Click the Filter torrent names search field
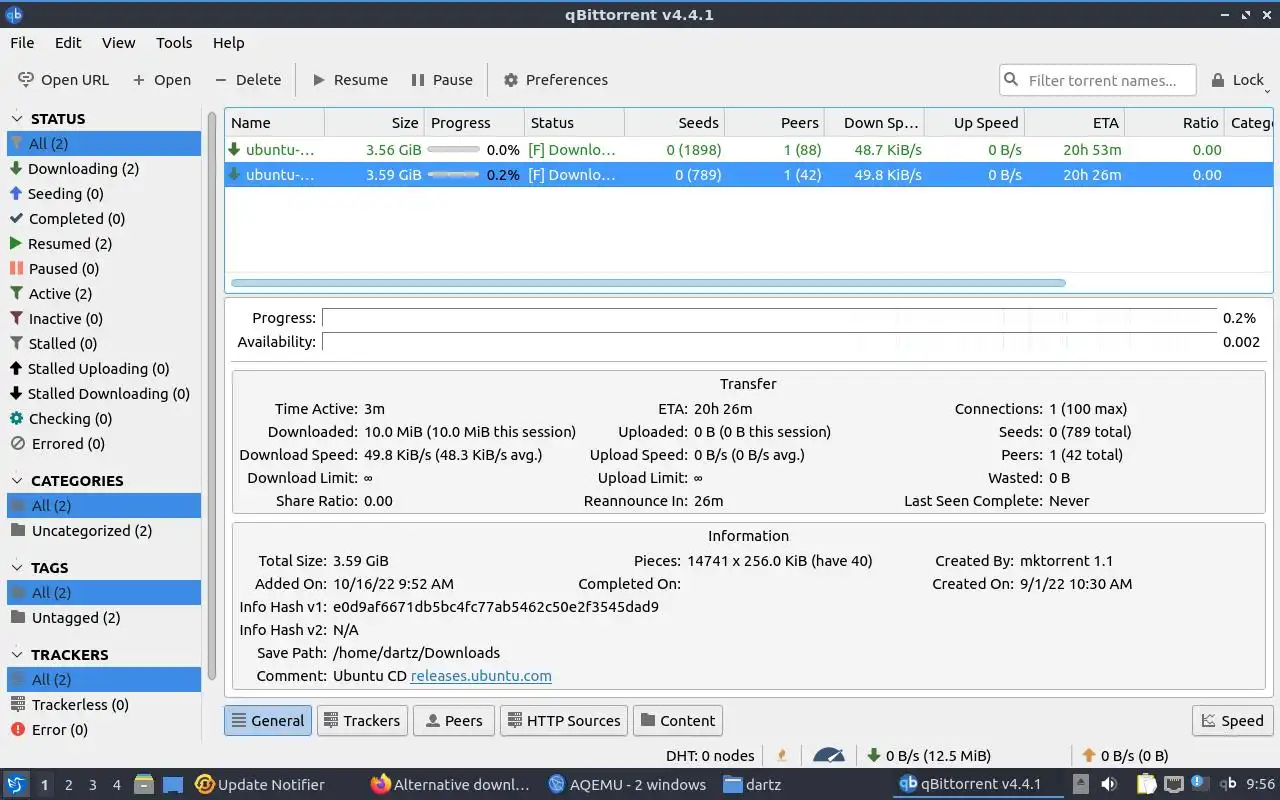This screenshot has height=800, width=1280. click(x=1097, y=80)
